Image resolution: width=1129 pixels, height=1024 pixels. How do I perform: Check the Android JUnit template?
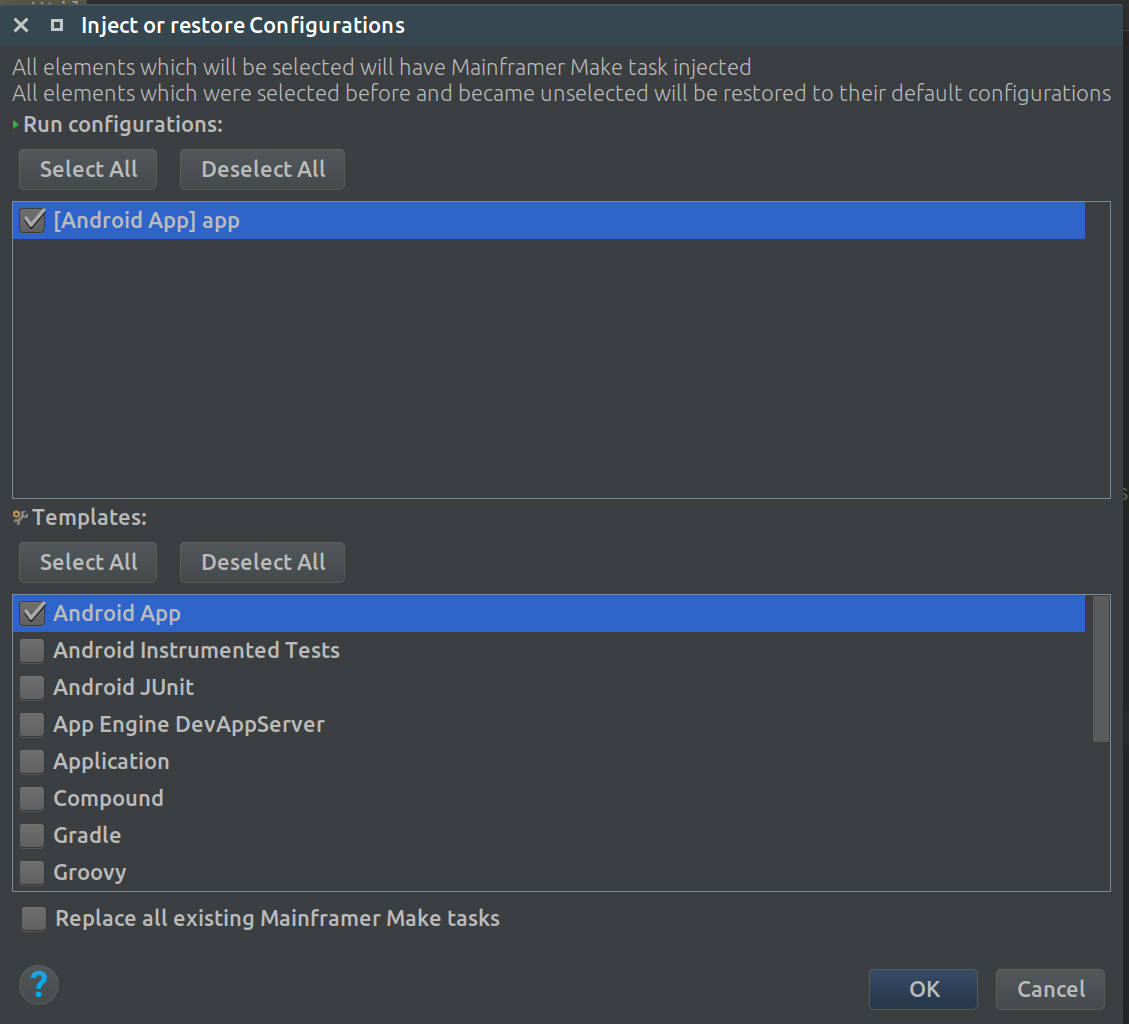click(x=33, y=687)
